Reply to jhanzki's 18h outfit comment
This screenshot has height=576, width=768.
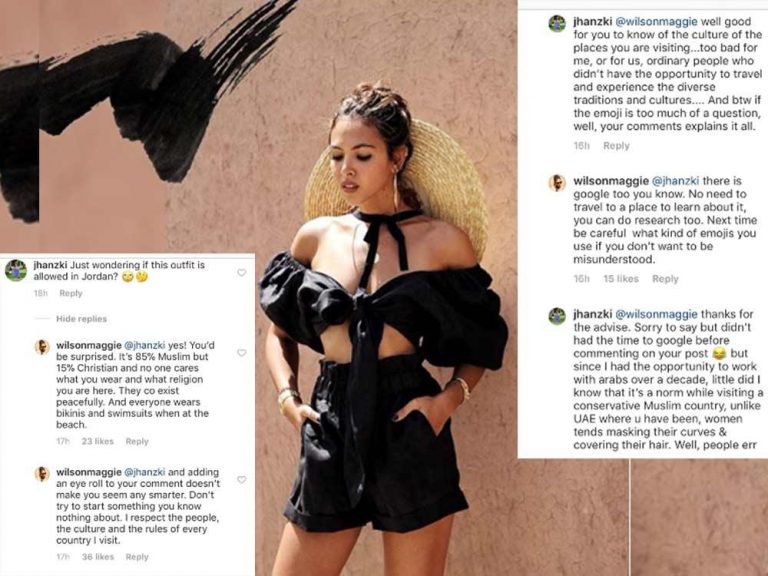[71, 293]
